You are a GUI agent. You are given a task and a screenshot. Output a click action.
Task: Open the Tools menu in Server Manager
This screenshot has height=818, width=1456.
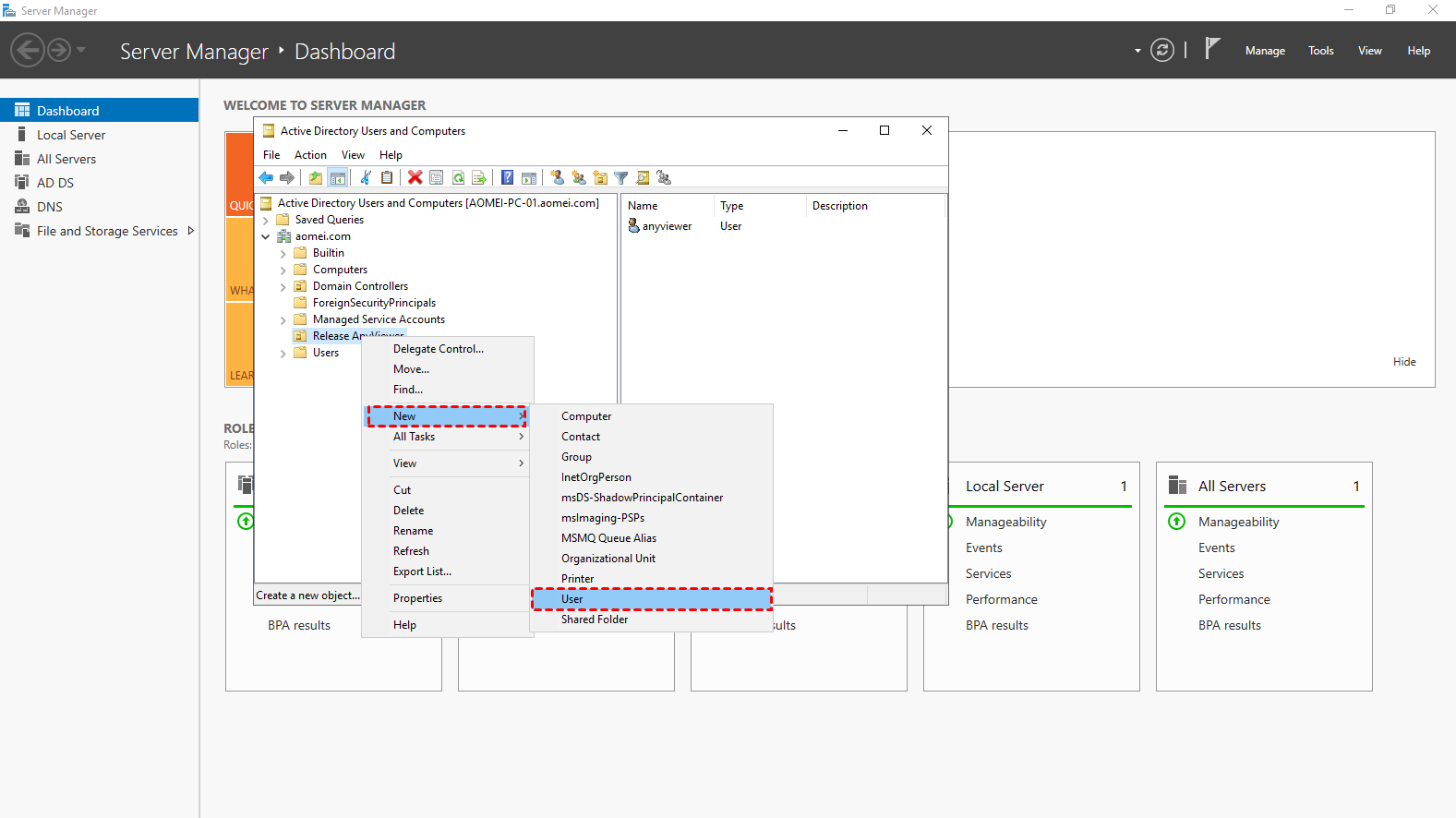[x=1320, y=51]
